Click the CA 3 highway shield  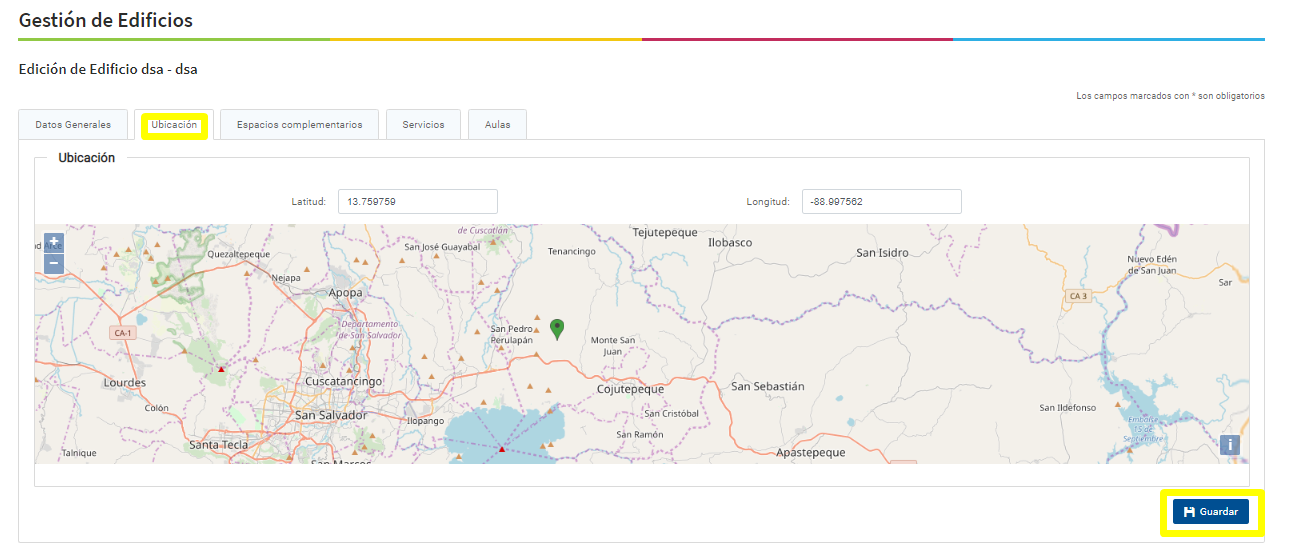[1077, 296]
